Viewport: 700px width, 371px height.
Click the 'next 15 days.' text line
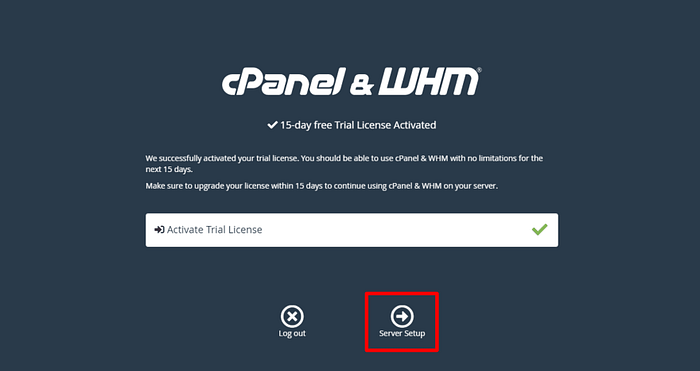pos(169,170)
